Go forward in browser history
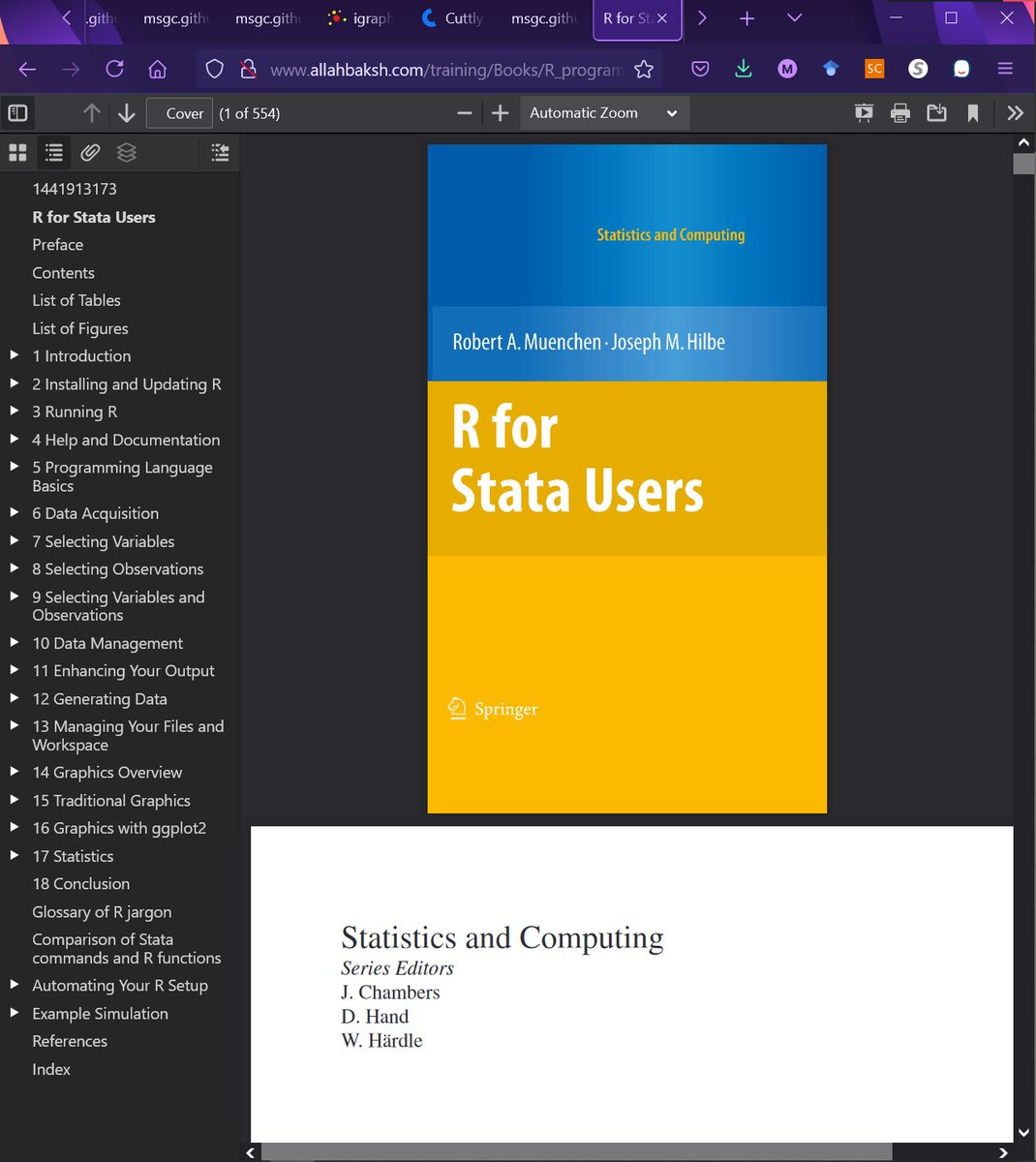 (71, 69)
